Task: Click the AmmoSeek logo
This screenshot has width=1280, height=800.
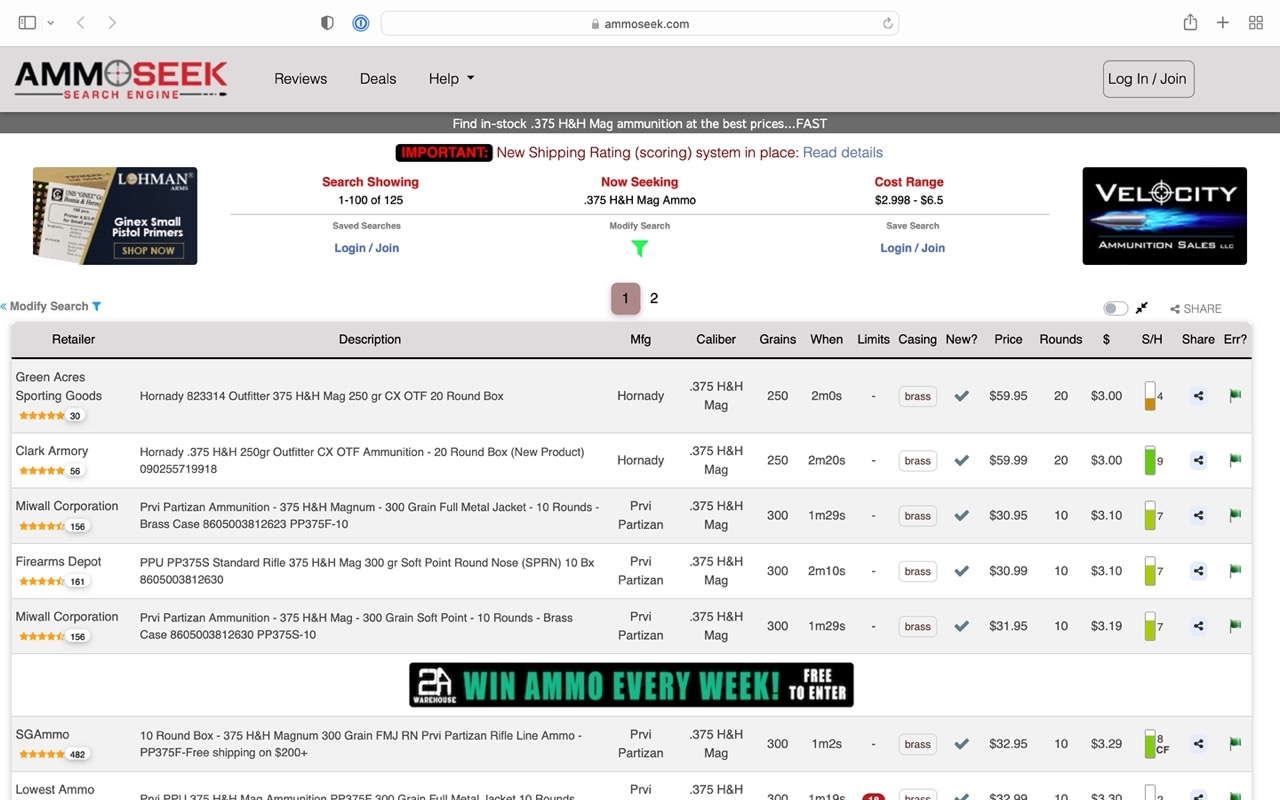Action: [121, 80]
